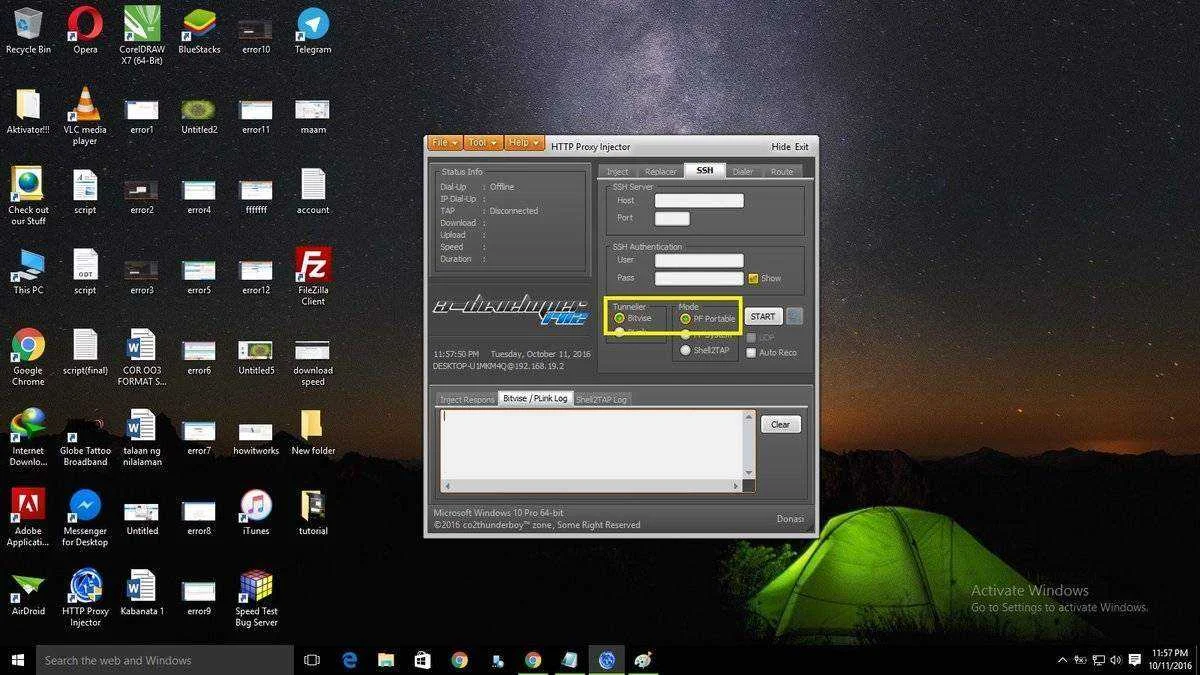Focus the SSH Pass input field
Image resolution: width=1200 pixels, height=675 pixels.
point(699,278)
